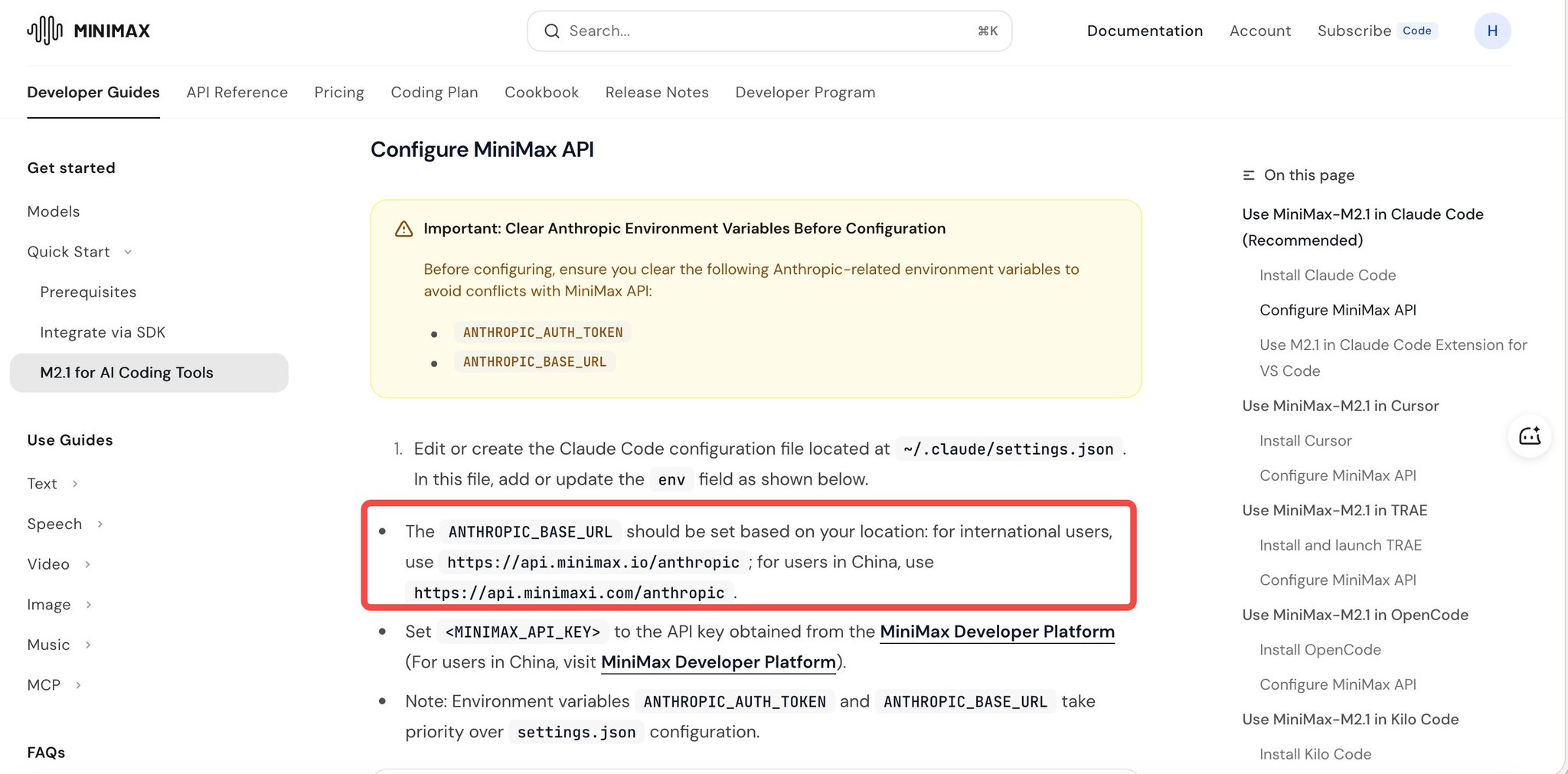Click the Configure MiniMax API heading
This screenshot has height=774, width=1568.
point(482,149)
